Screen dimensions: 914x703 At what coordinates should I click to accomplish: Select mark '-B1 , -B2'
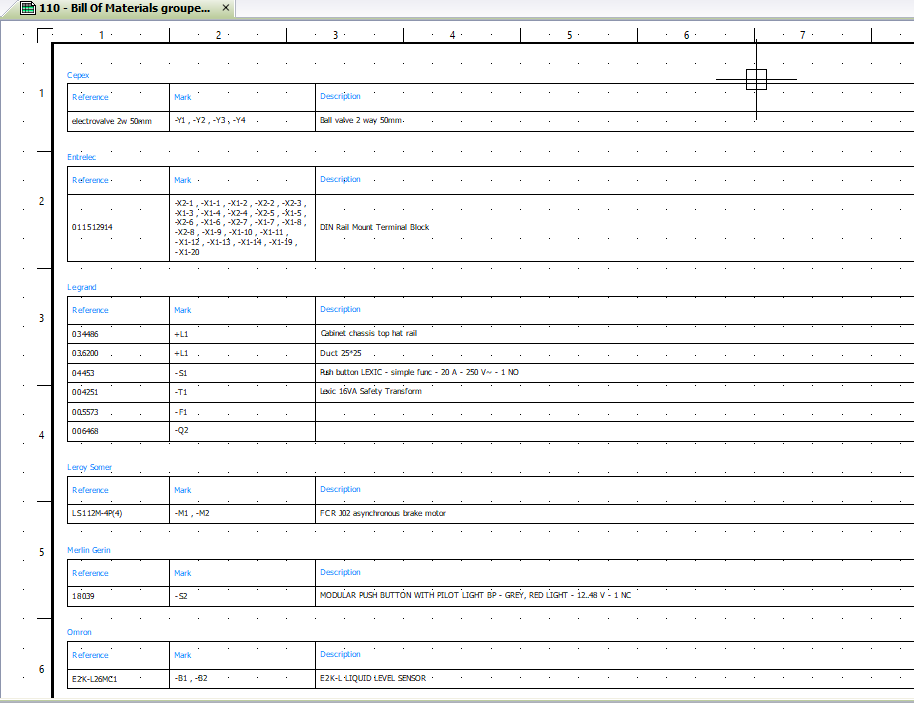(x=191, y=679)
